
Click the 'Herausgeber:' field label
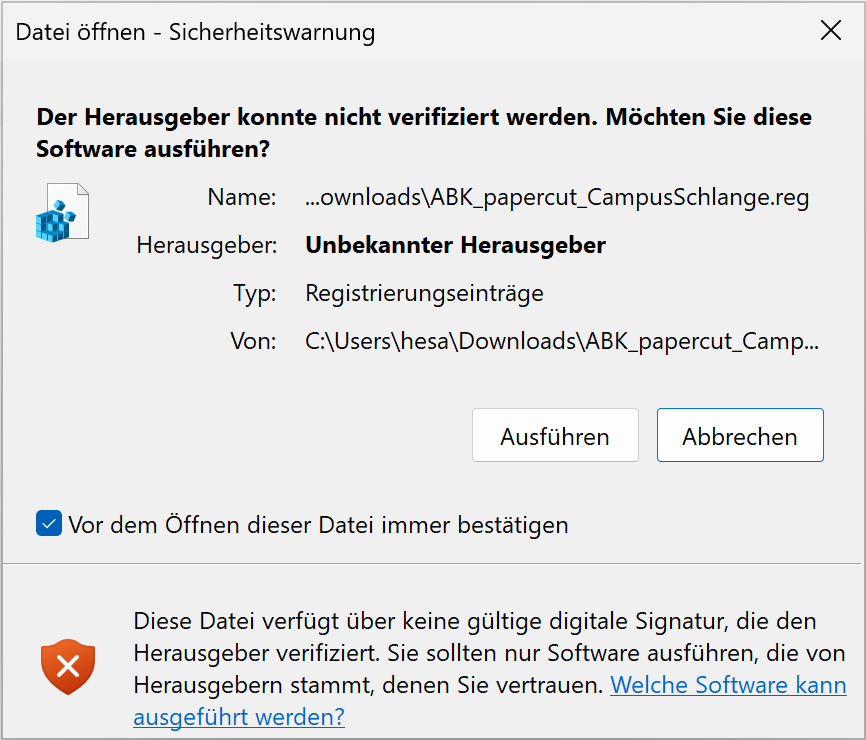(206, 245)
